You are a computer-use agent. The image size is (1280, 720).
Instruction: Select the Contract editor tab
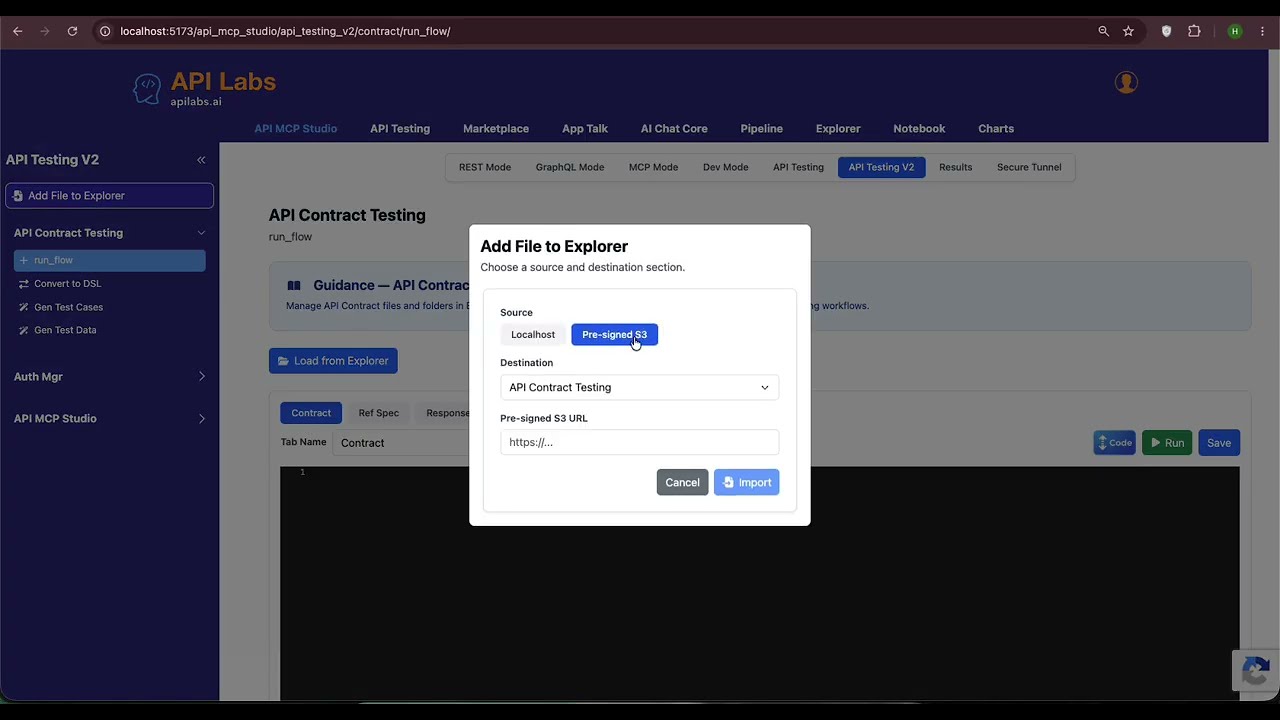pos(311,413)
